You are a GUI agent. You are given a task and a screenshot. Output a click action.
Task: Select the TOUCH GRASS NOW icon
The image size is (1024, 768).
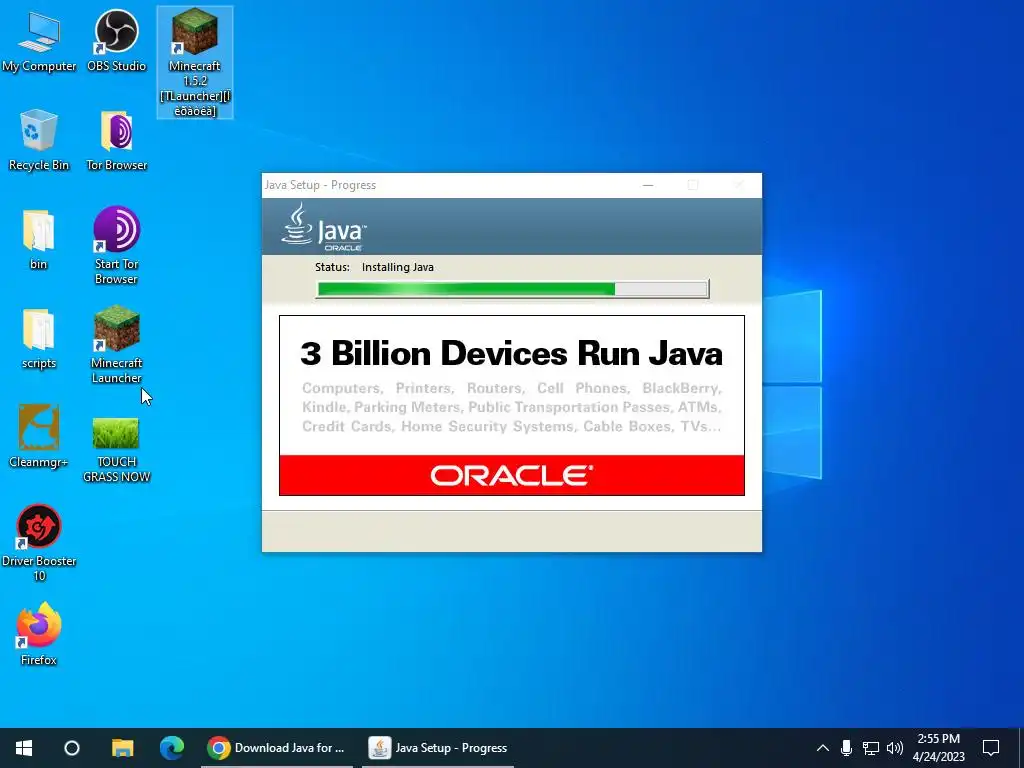pos(116,449)
